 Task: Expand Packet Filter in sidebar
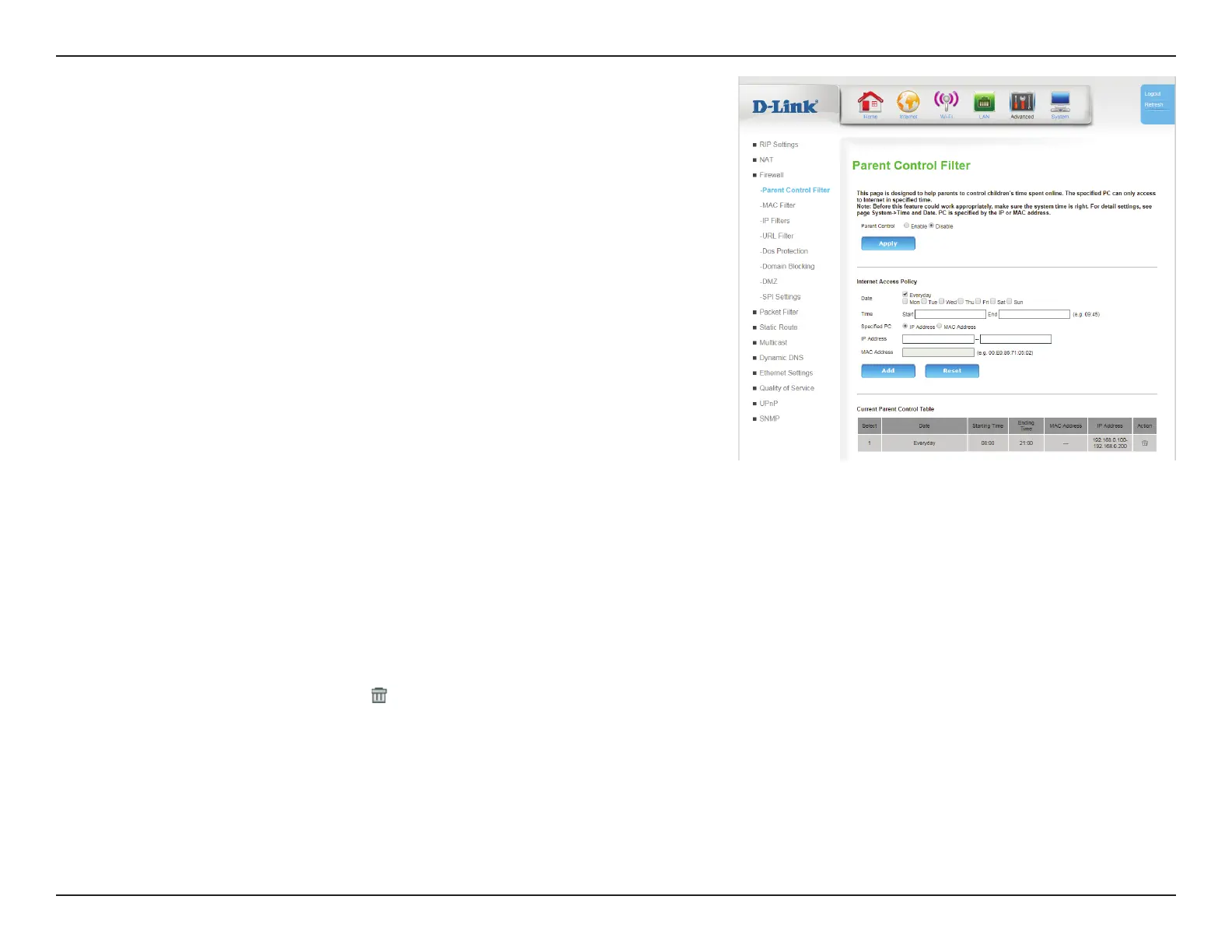tap(779, 312)
